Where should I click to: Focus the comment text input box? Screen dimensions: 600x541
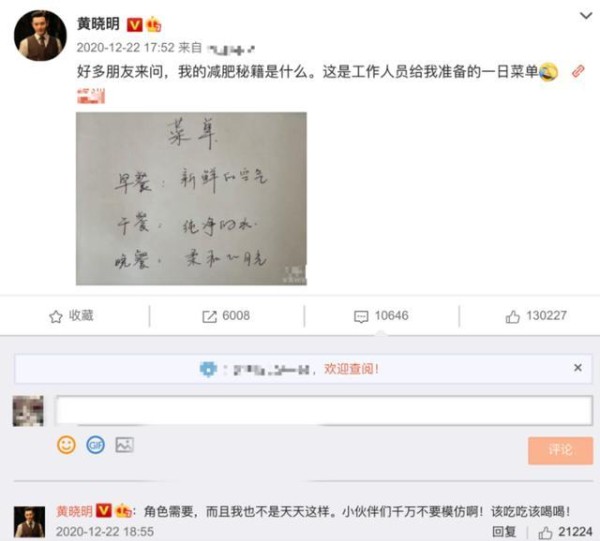(x=324, y=411)
